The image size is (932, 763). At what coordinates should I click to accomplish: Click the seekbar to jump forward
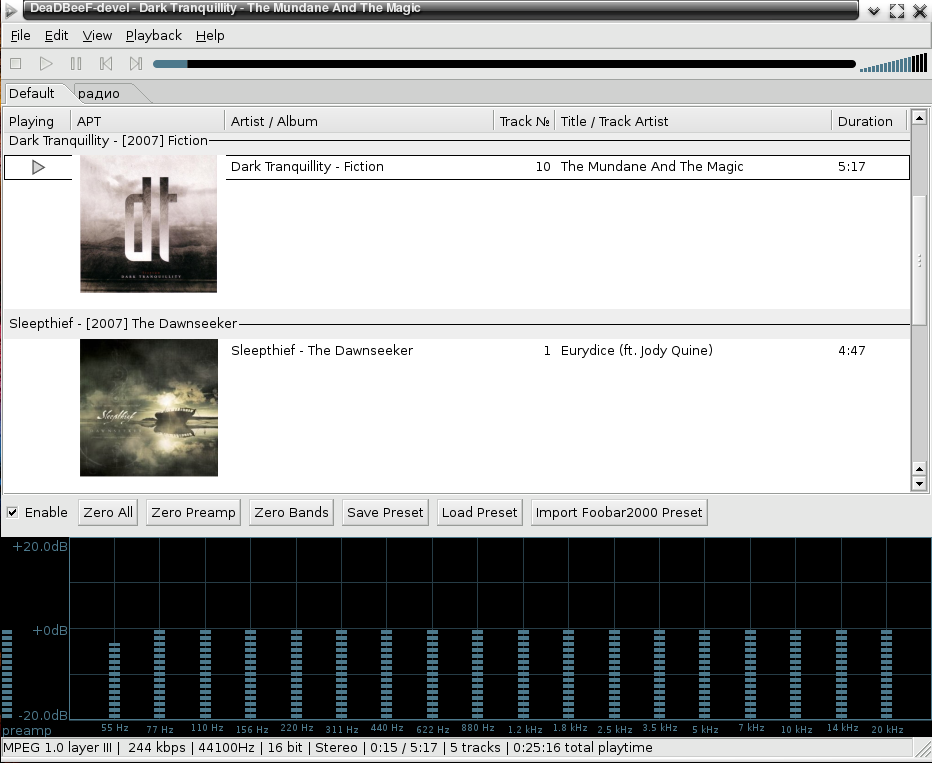pyautogui.click(x=500, y=63)
